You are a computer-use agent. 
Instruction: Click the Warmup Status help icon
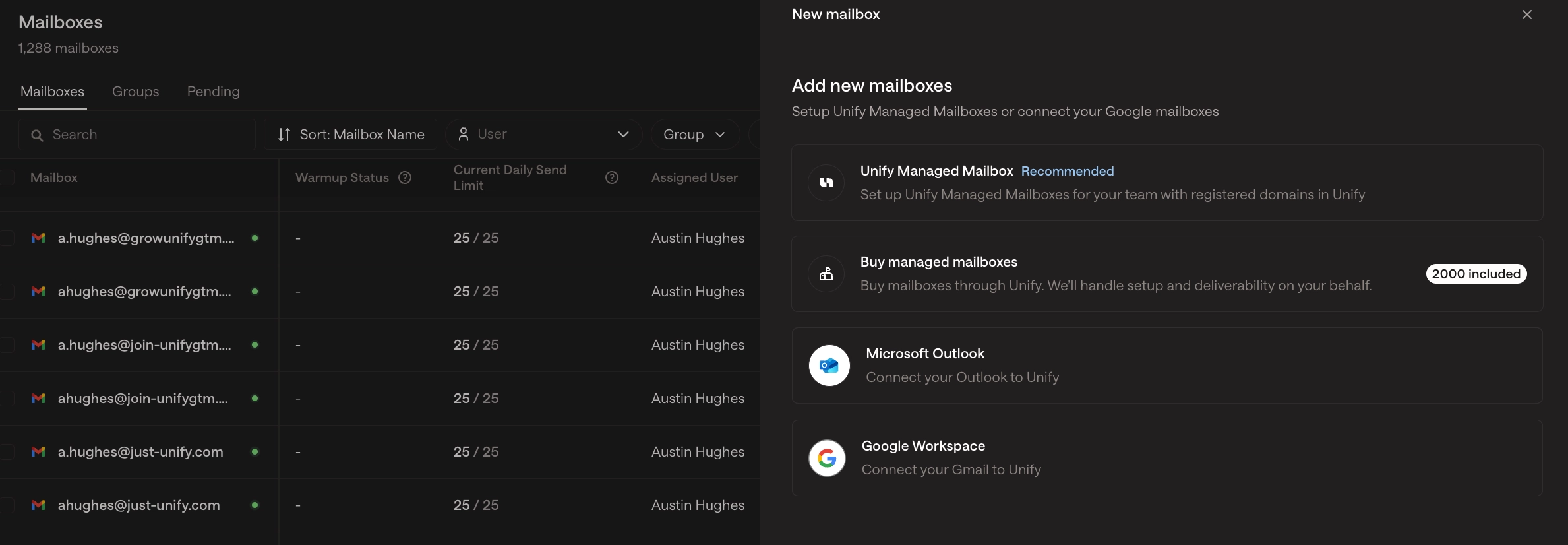[x=406, y=177]
